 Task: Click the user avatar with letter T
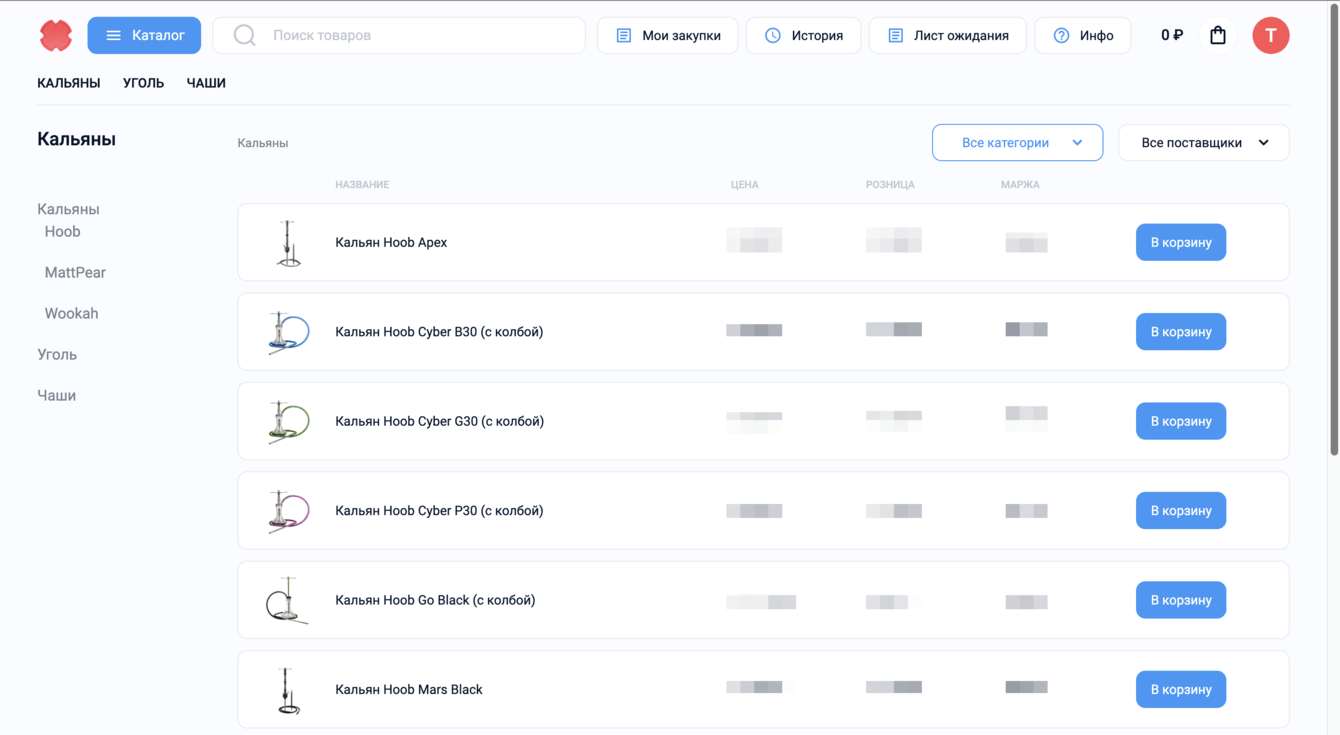click(x=1270, y=36)
